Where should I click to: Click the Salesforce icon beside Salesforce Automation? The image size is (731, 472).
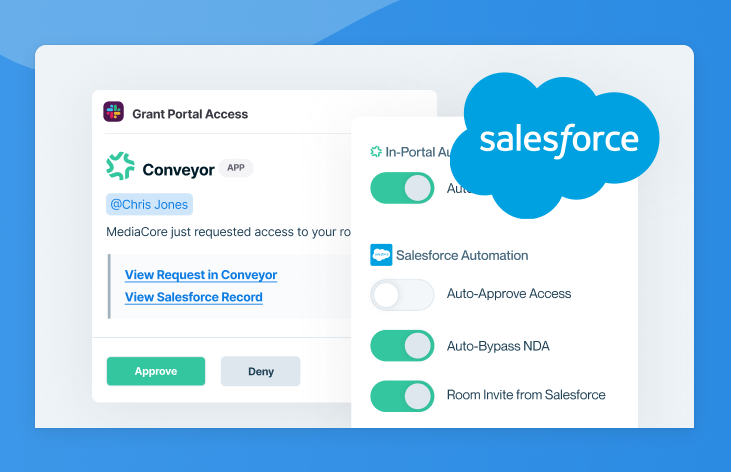[x=381, y=255]
